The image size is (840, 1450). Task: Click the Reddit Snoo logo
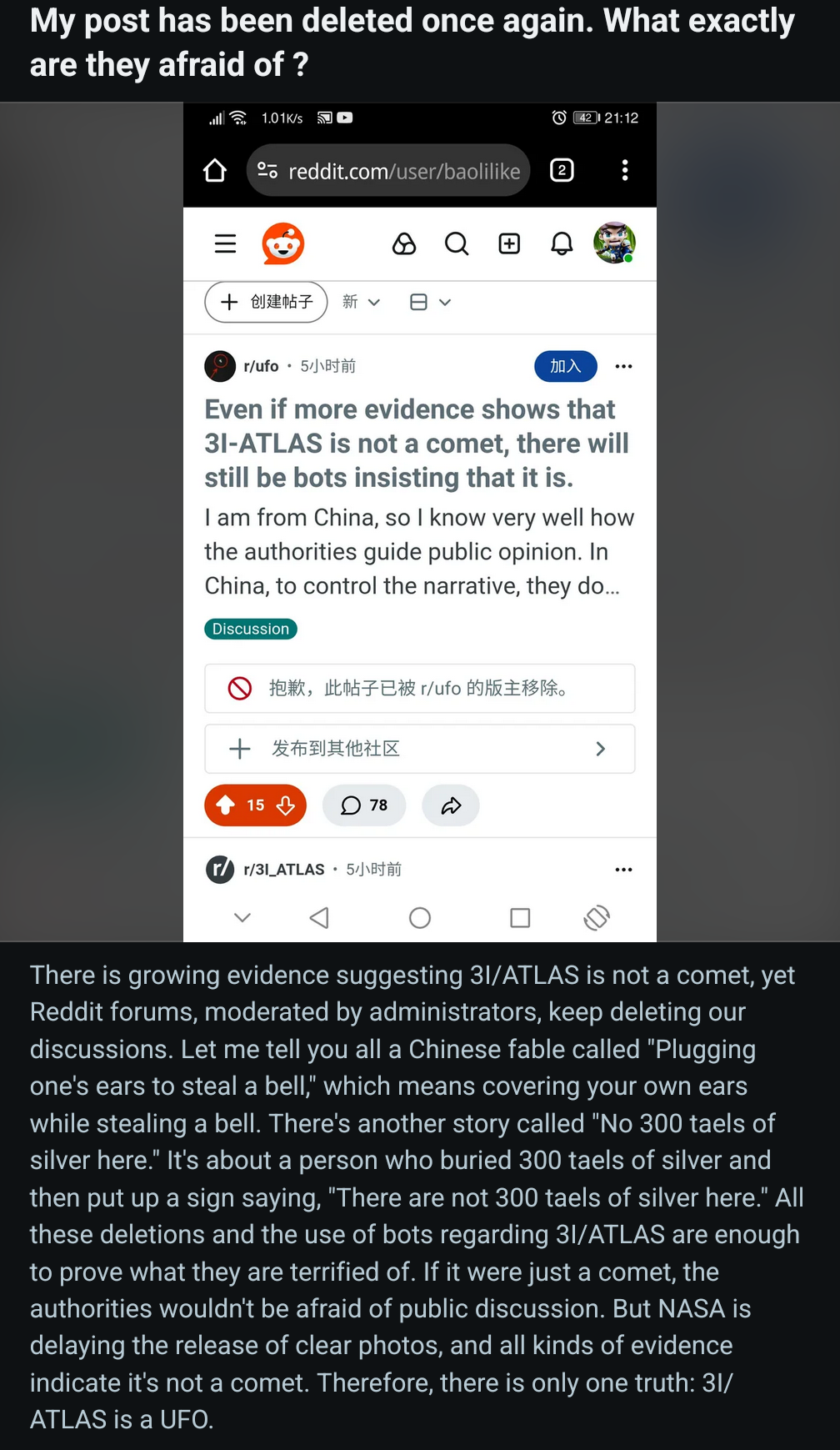tap(283, 243)
